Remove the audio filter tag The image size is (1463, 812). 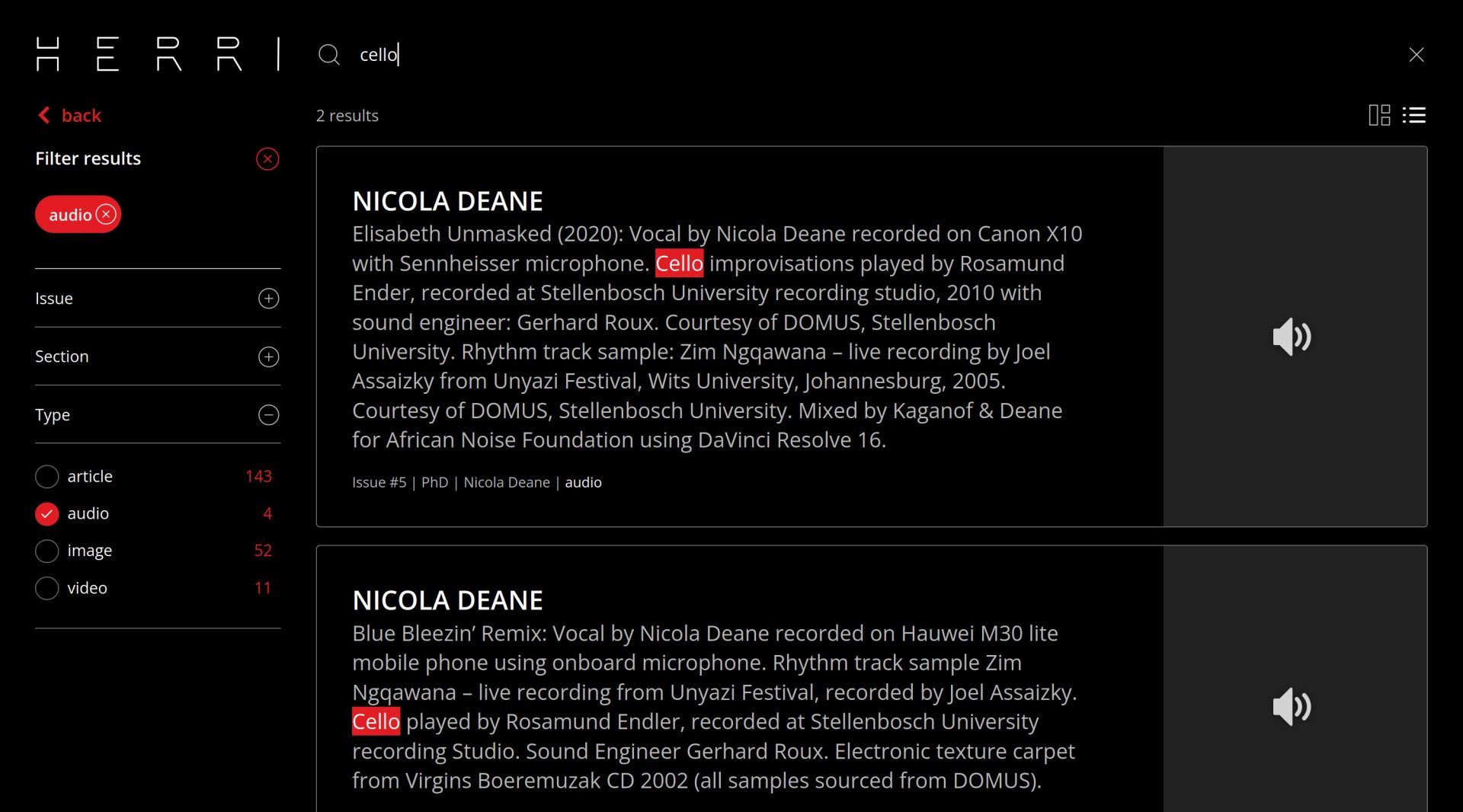pos(107,215)
